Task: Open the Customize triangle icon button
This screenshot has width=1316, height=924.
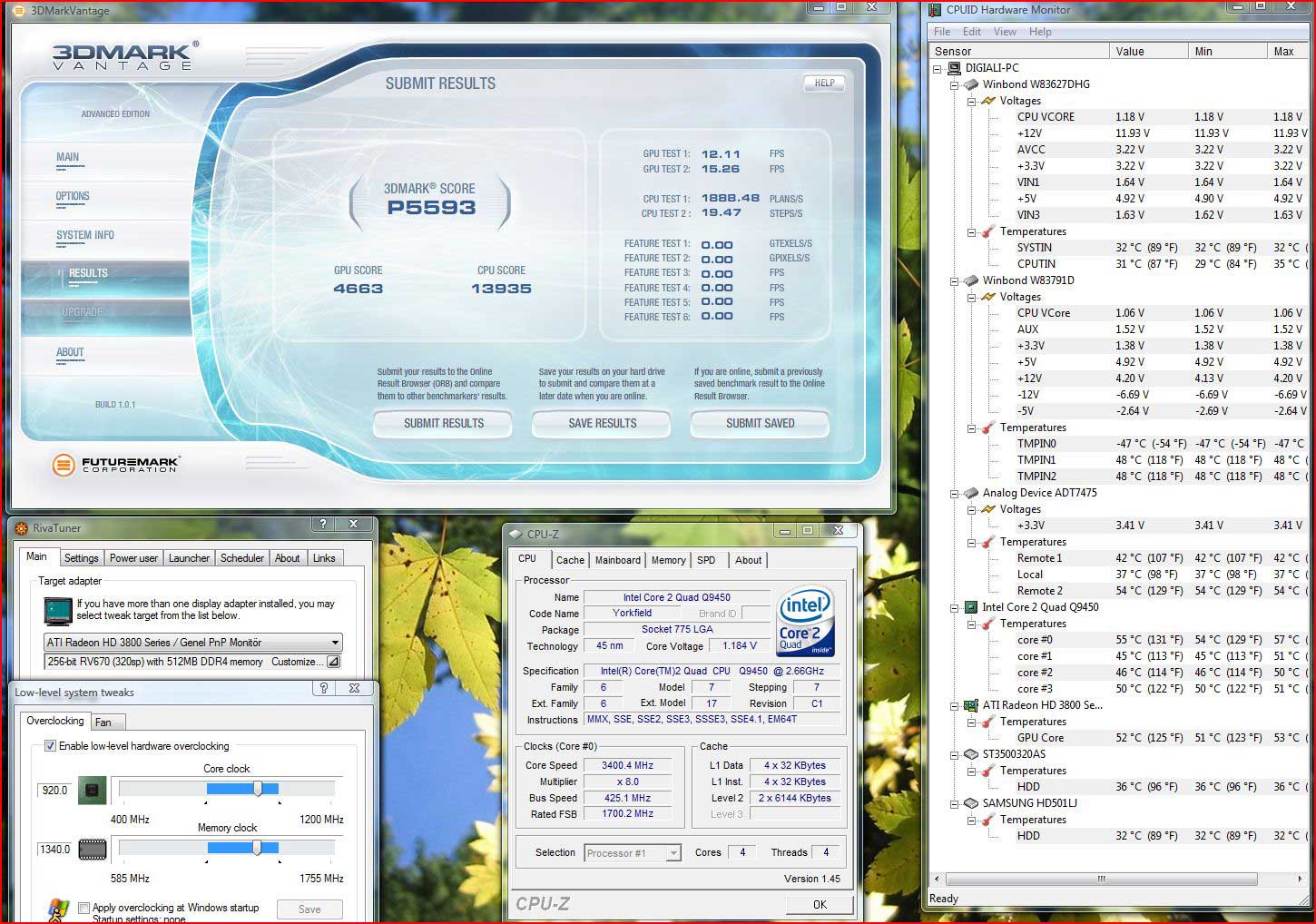Action: coord(333,663)
